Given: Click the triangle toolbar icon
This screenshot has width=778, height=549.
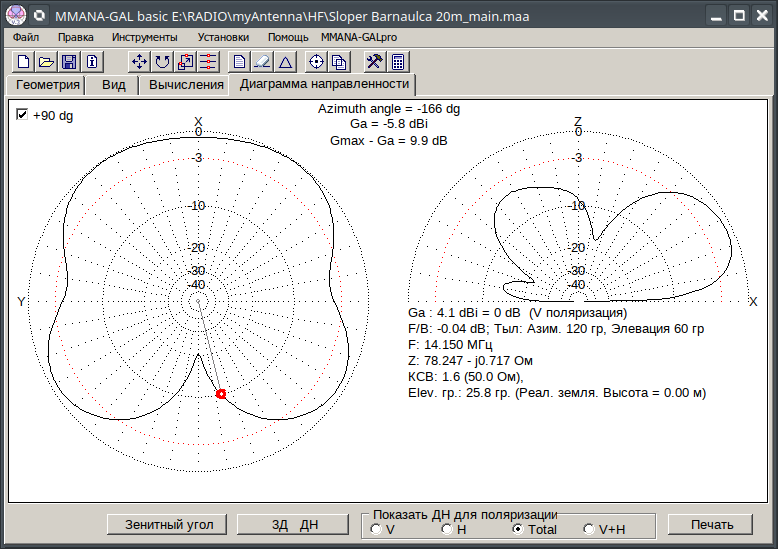Looking at the screenshot, I should [x=285, y=61].
